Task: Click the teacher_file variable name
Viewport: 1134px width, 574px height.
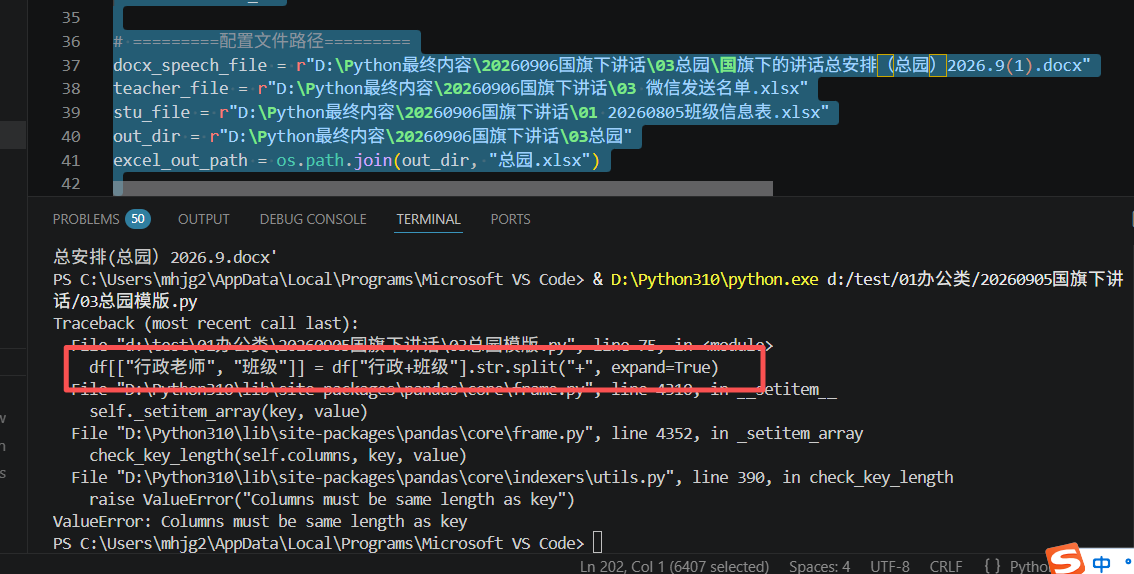Action: coord(171,88)
